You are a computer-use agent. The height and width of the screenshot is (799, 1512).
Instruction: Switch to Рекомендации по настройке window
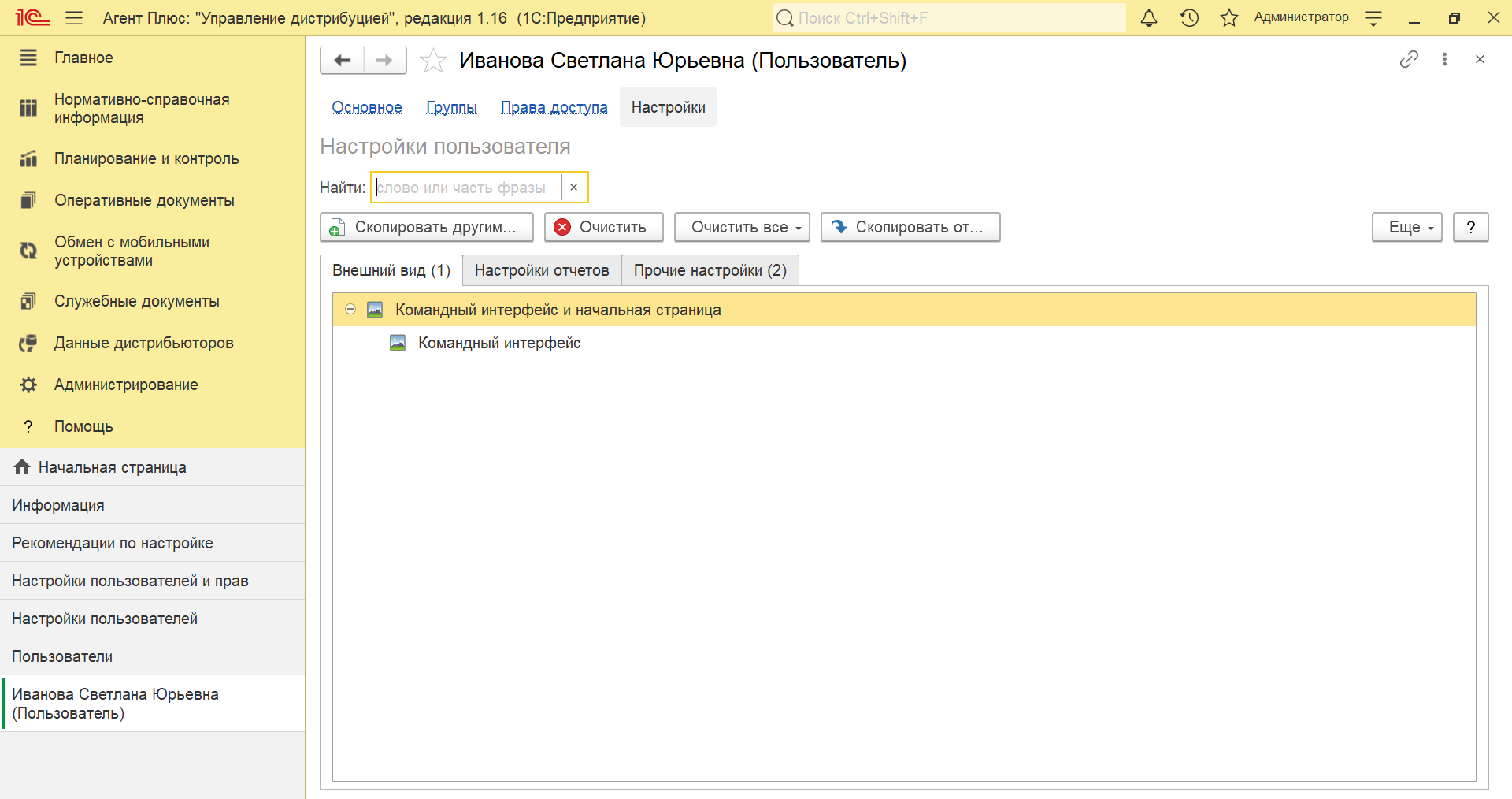pyautogui.click(x=152, y=543)
